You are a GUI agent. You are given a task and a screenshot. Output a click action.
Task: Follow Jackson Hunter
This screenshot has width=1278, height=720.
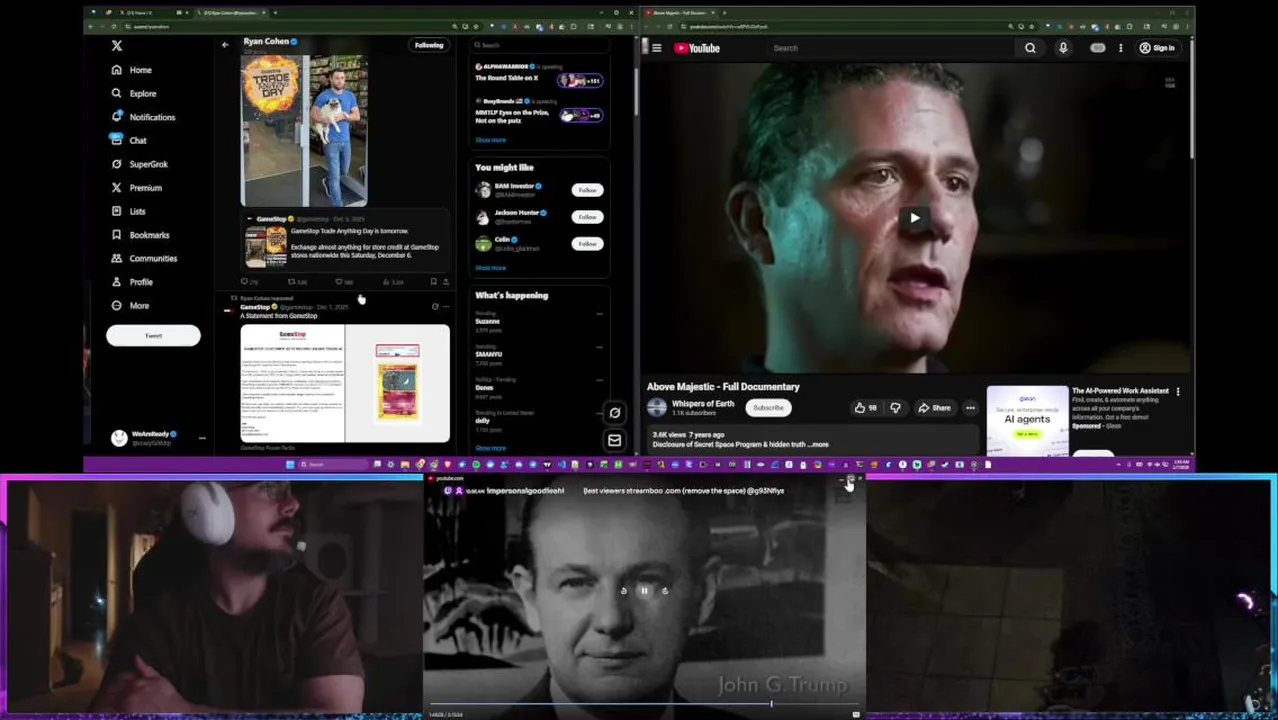(x=587, y=217)
